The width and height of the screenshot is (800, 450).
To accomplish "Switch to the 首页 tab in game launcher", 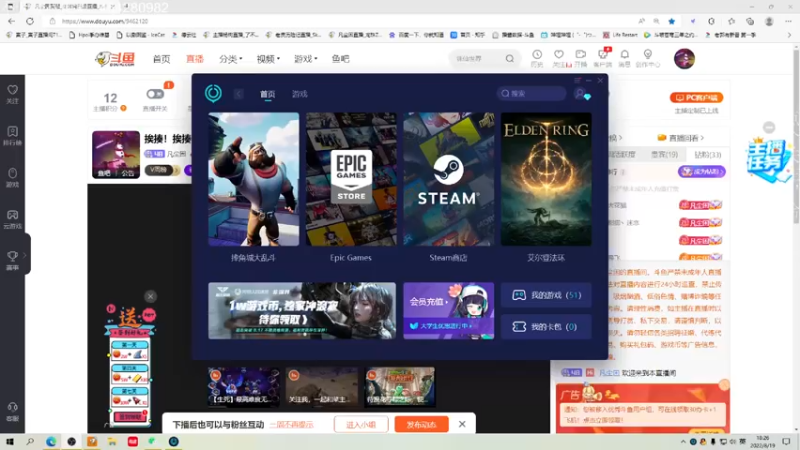I will 267,94.
